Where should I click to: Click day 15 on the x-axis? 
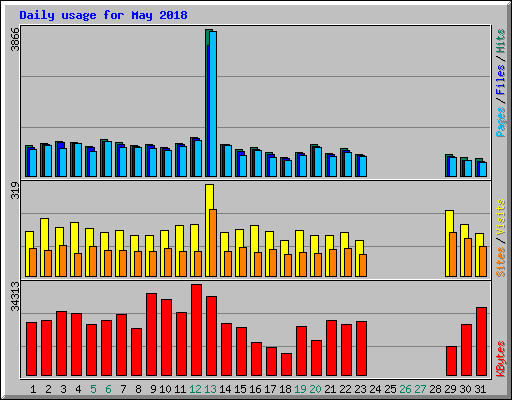240,389
